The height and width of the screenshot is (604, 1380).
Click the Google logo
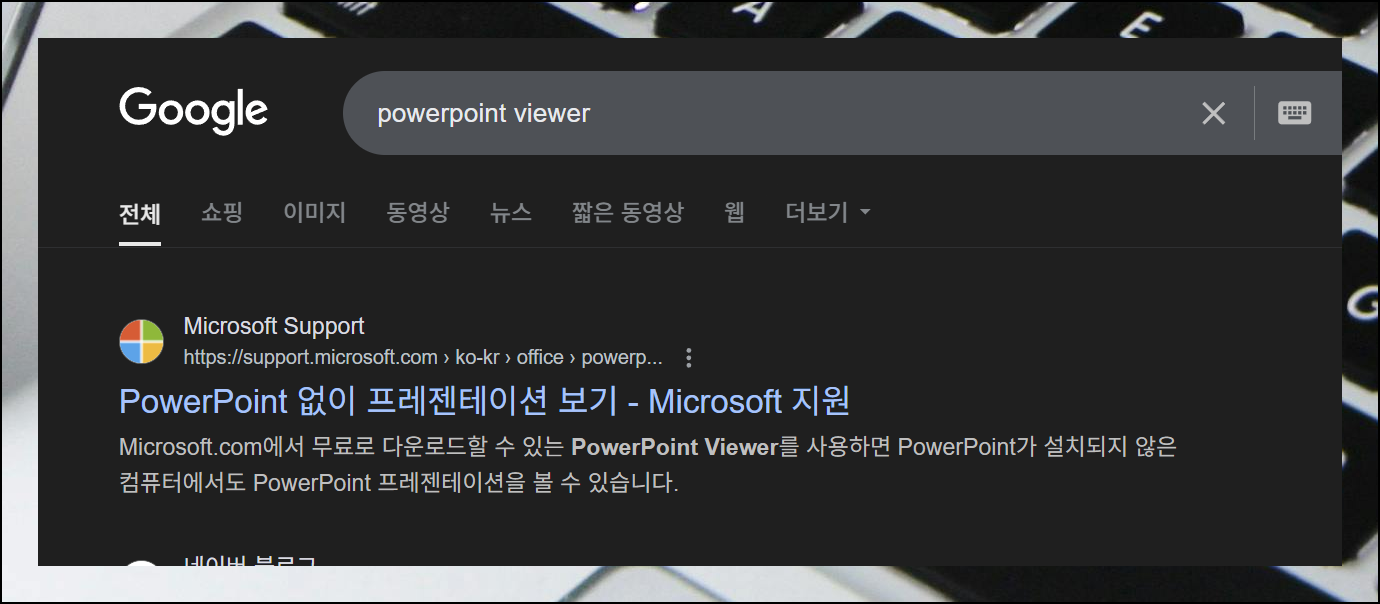tap(193, 110)
